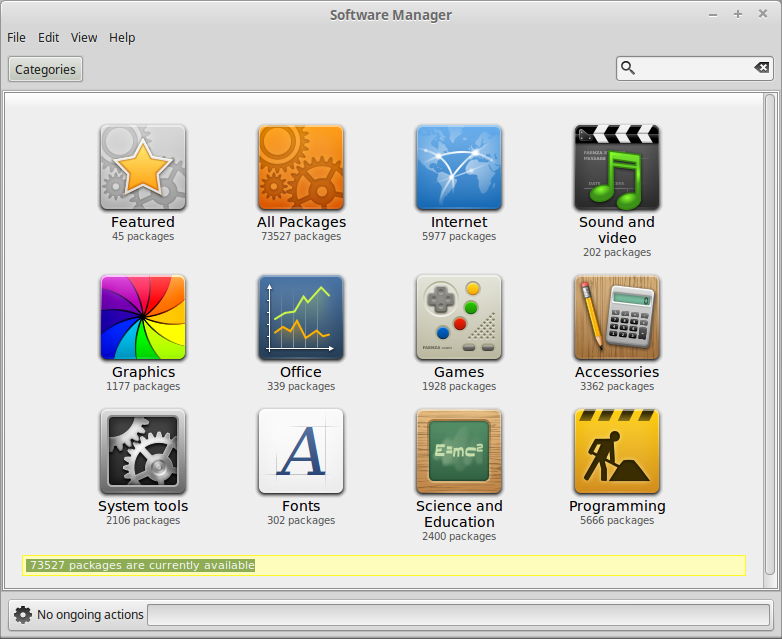Click the ongoing actions gear icon
This screenshot has height=639, width=782.
click(22, 615)
